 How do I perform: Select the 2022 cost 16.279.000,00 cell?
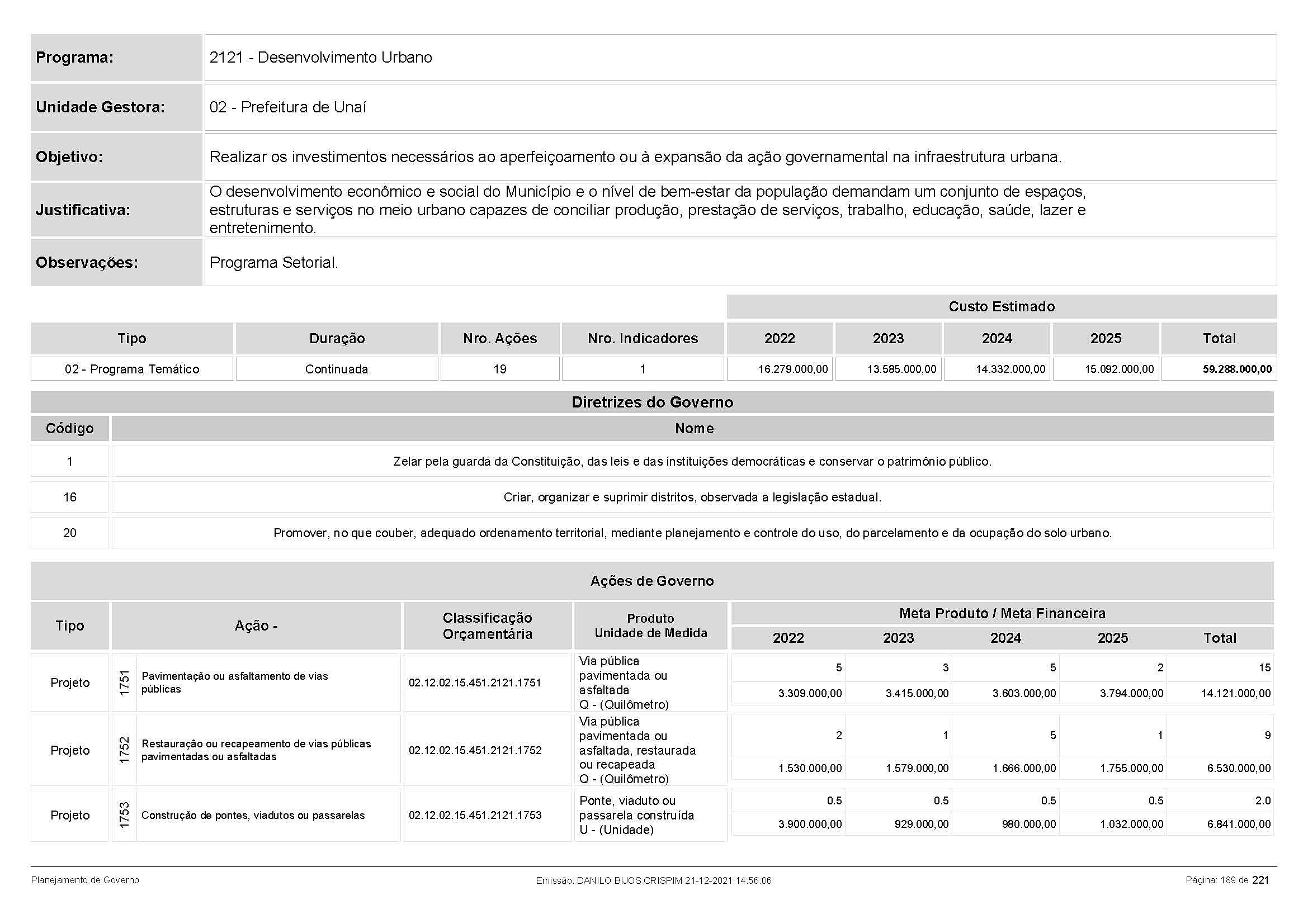coord(792,369)
